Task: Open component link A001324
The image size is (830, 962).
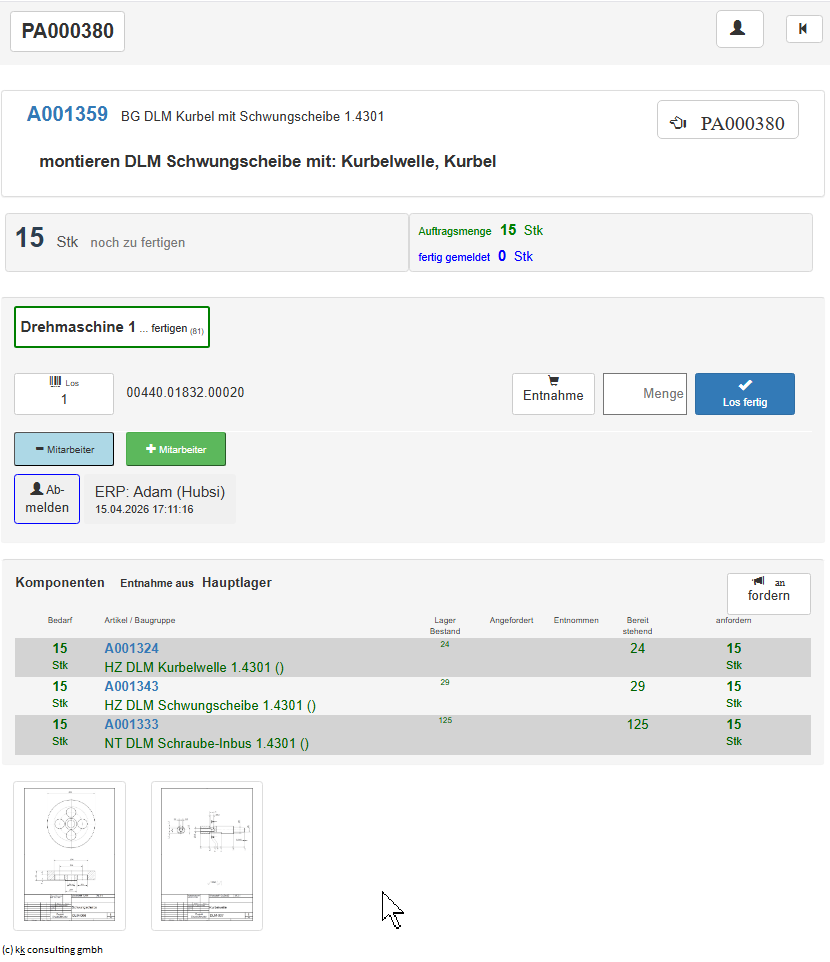Action: click(x=131, y=648)
